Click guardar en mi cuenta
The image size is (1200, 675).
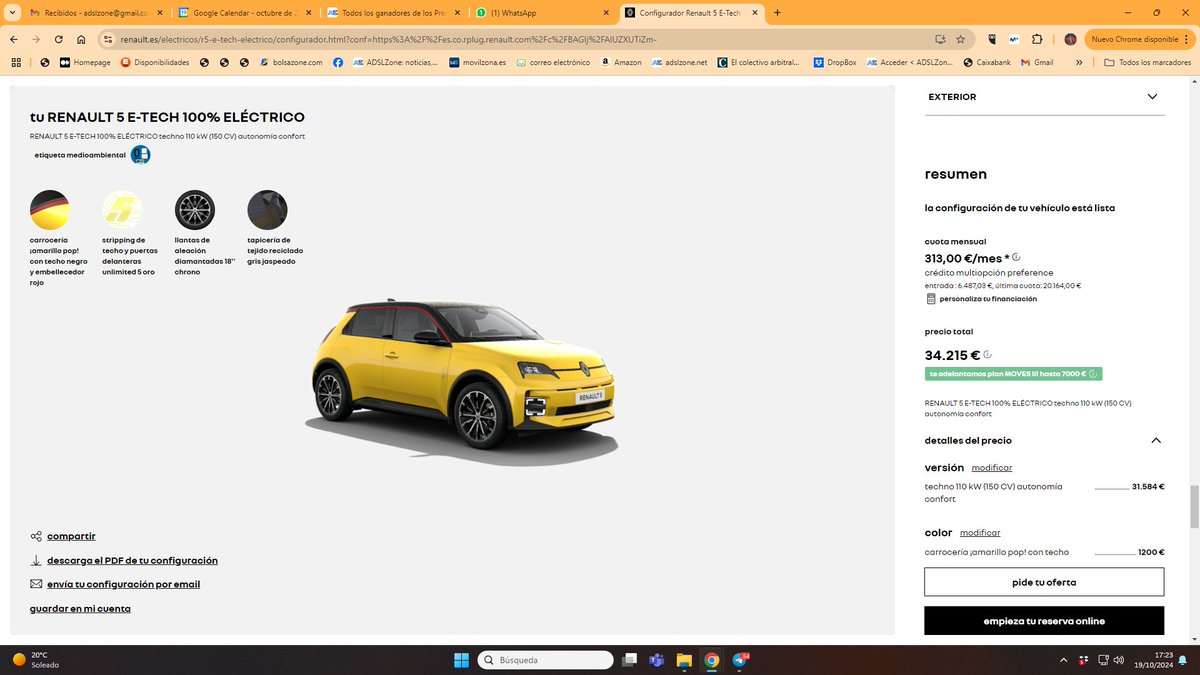(x=80, y=608)
